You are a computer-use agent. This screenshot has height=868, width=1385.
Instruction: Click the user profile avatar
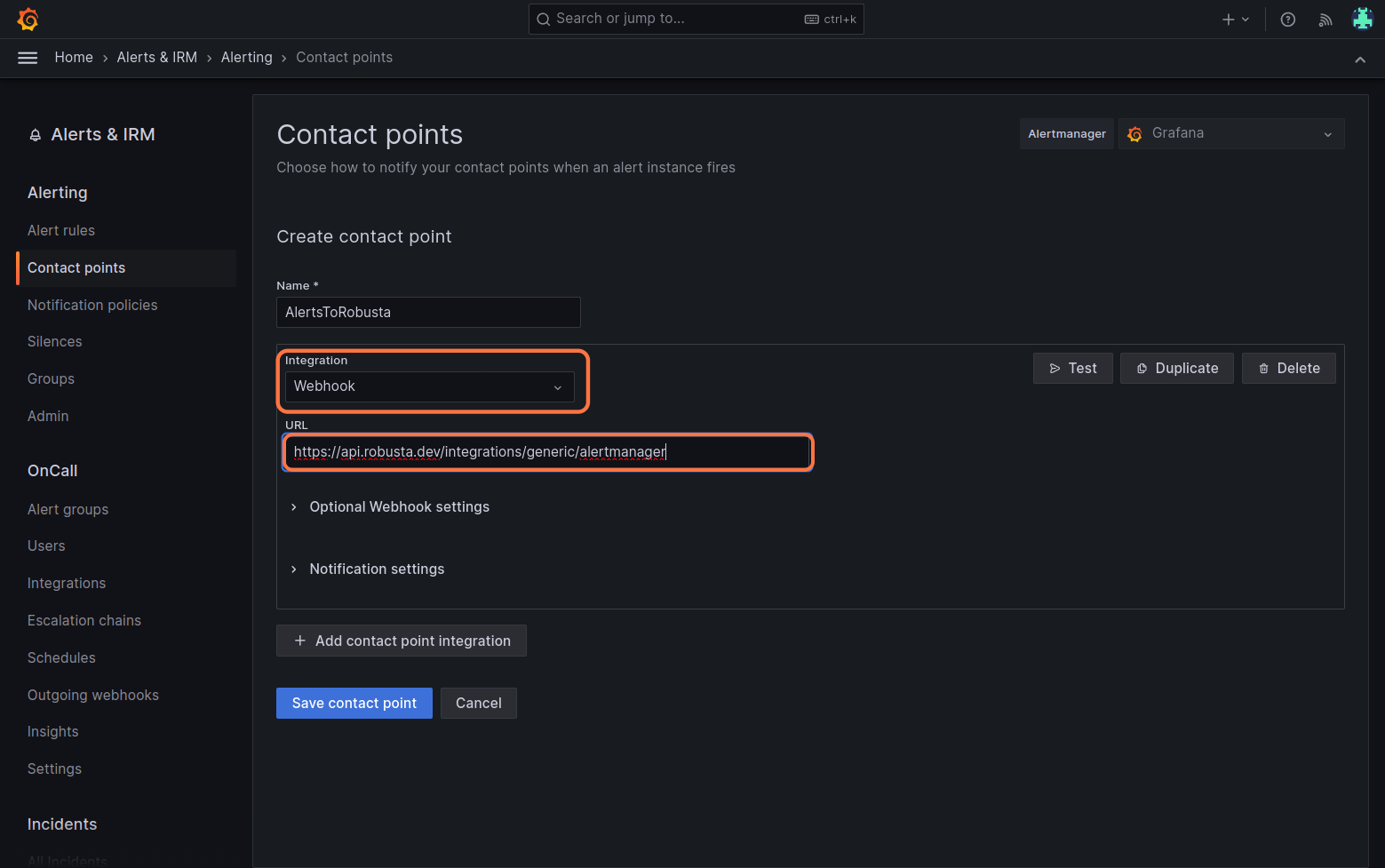point(1362,19)
